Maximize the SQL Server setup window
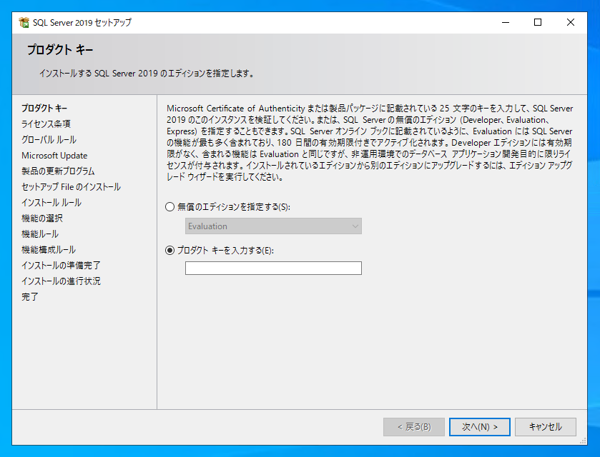600x457 pixels. point(538,23)
